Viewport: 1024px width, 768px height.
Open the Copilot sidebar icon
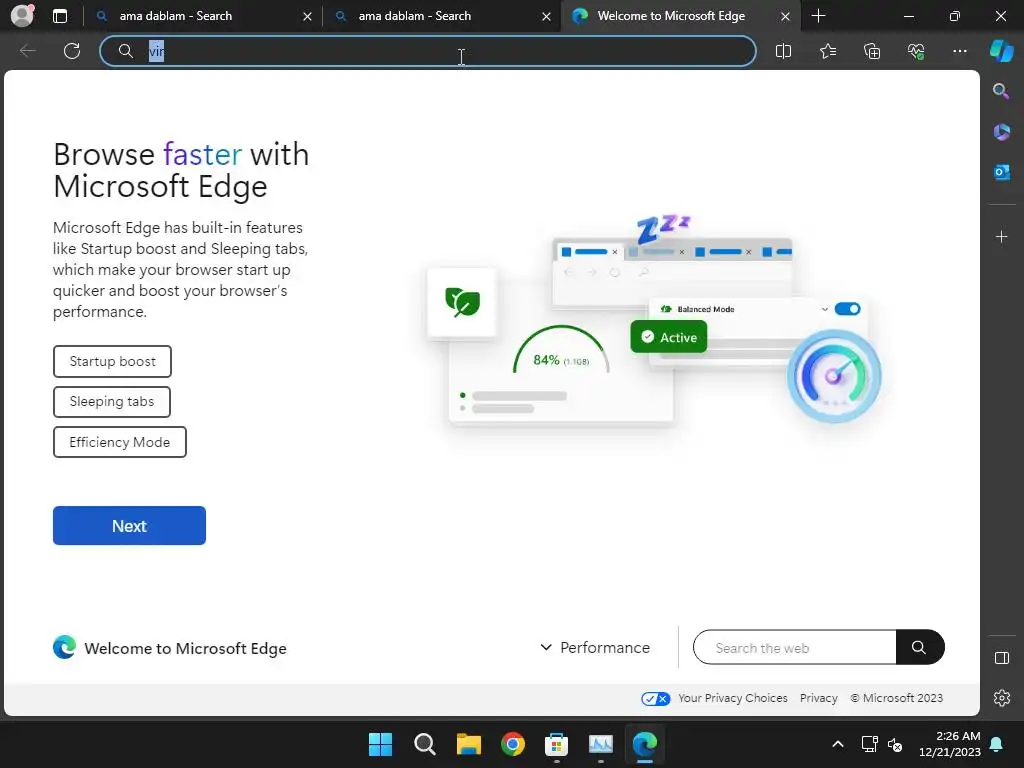[x=1001, y=51]
